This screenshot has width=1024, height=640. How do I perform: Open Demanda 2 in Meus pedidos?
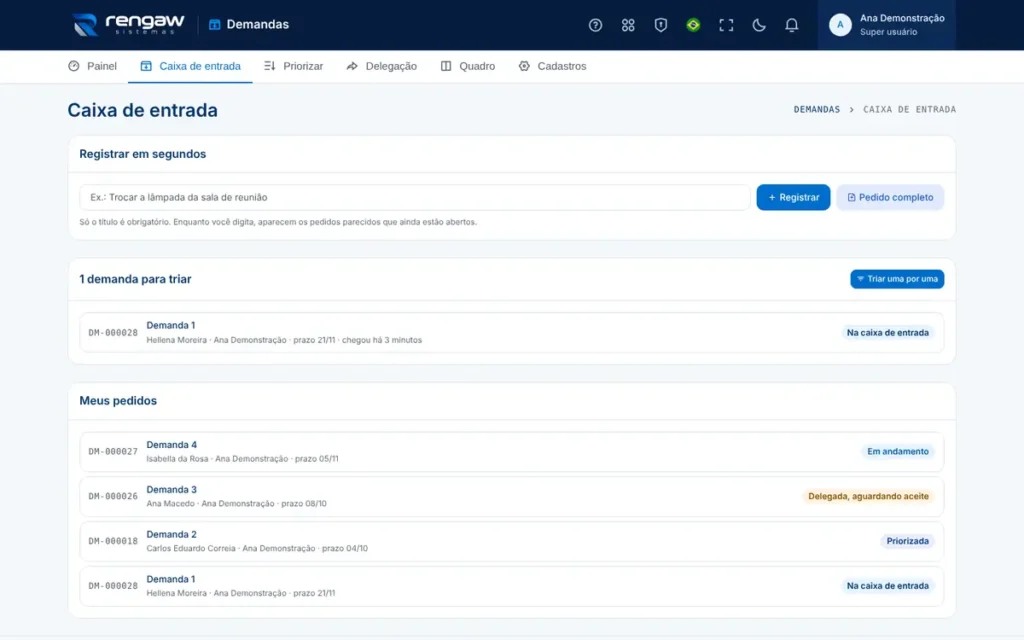tap(511, 541)
